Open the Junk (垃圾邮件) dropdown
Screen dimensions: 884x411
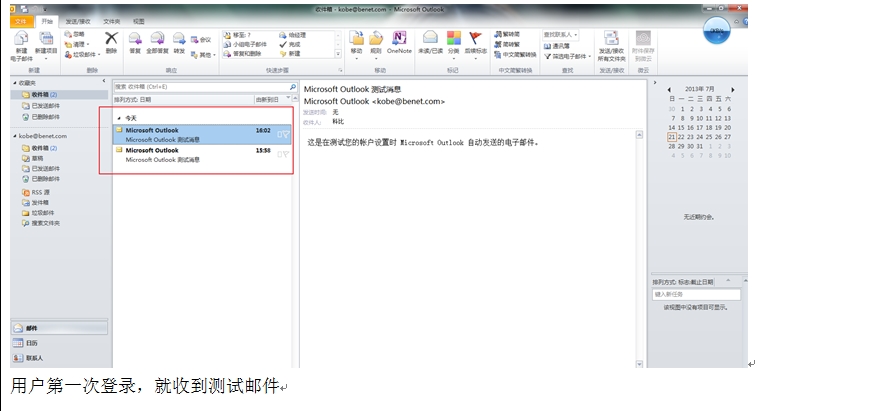82,54
